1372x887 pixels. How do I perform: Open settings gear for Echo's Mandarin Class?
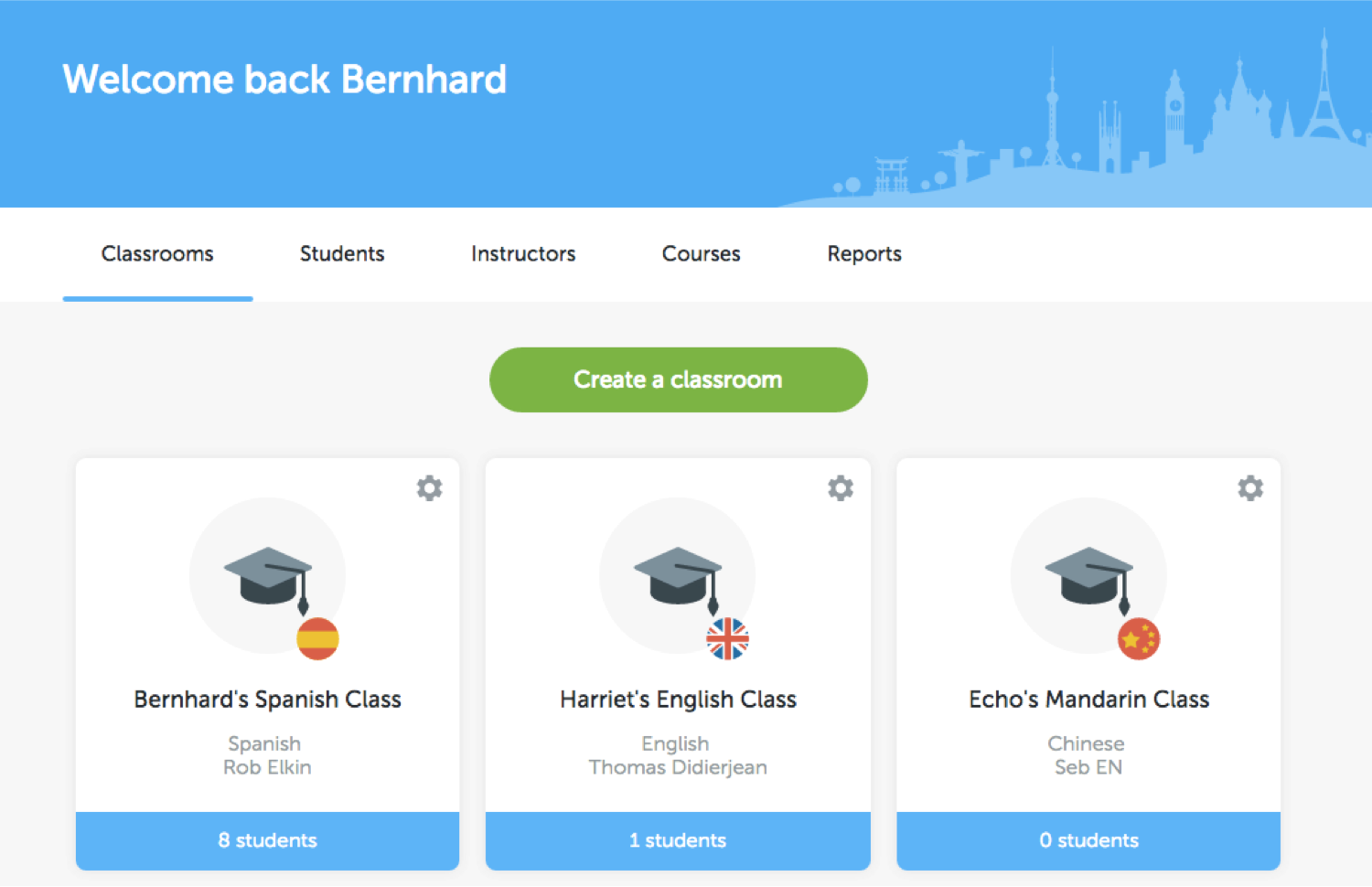point(1250,488)
